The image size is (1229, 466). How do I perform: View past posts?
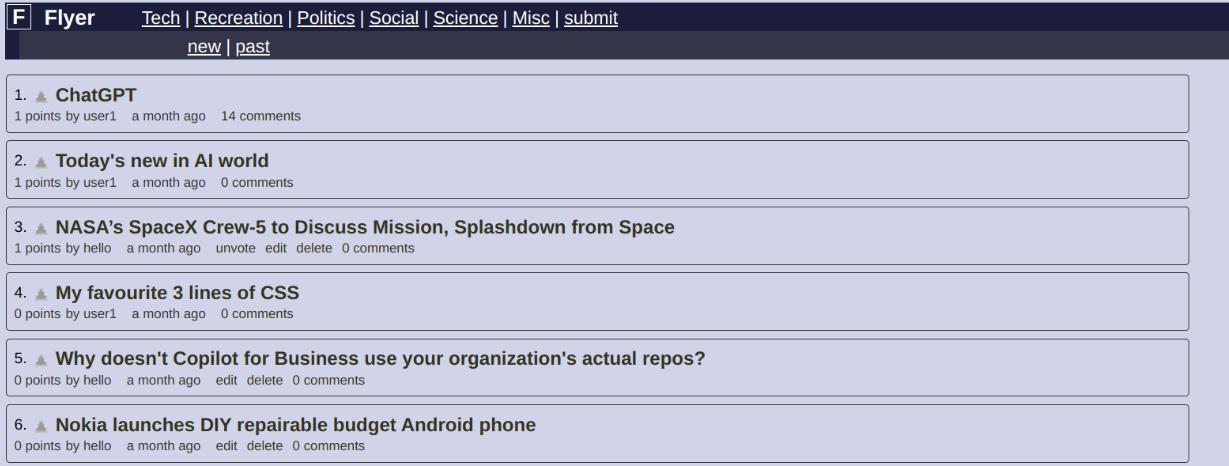pos(253,47)
